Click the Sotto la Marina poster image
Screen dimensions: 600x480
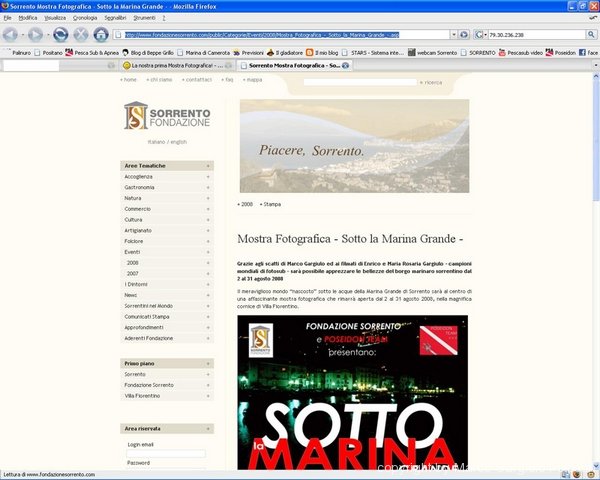point(352,393)
